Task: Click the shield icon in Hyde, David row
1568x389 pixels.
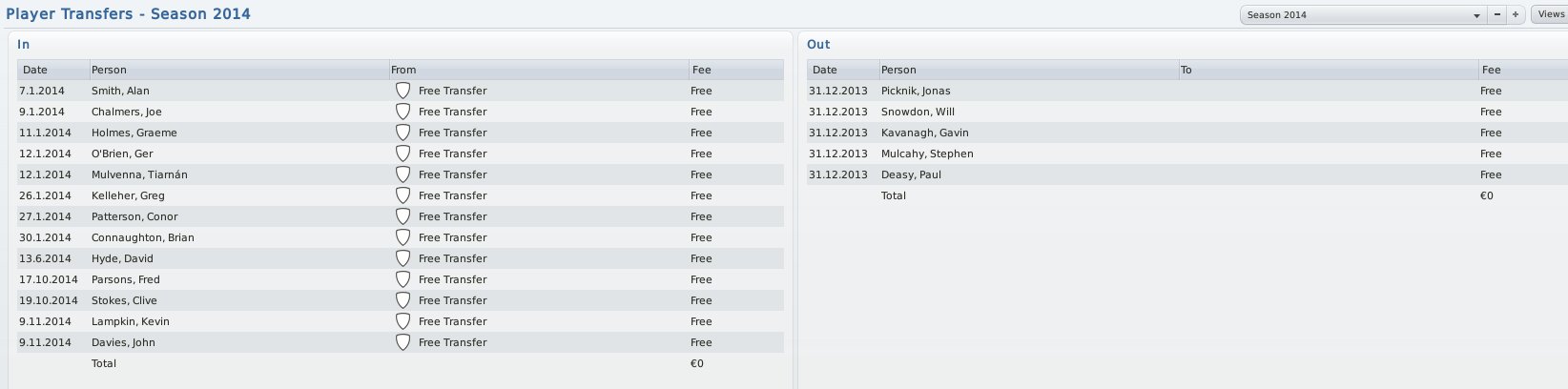Action: [402, 258]
